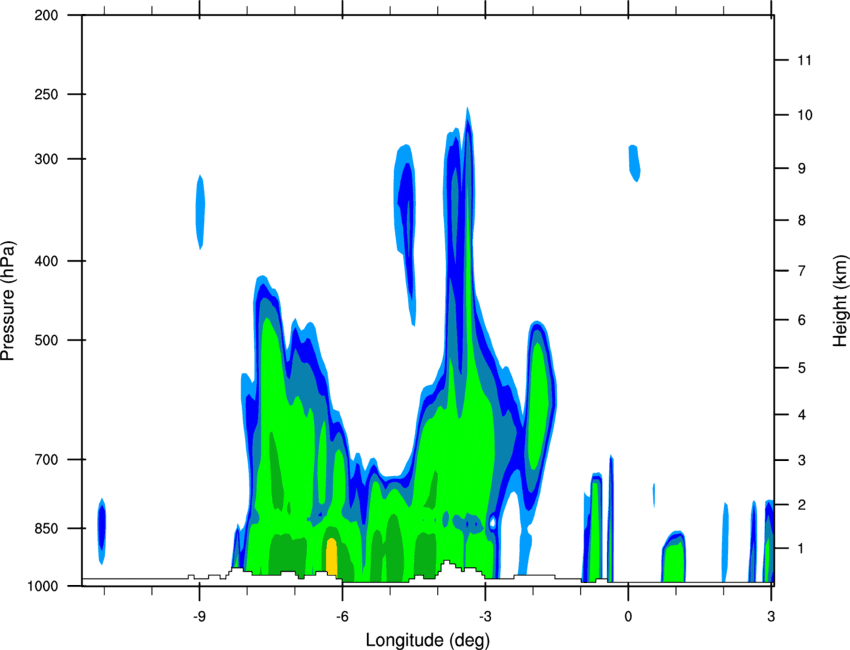
Task: Pick the 10 km height label
Action: pos(804,115)
